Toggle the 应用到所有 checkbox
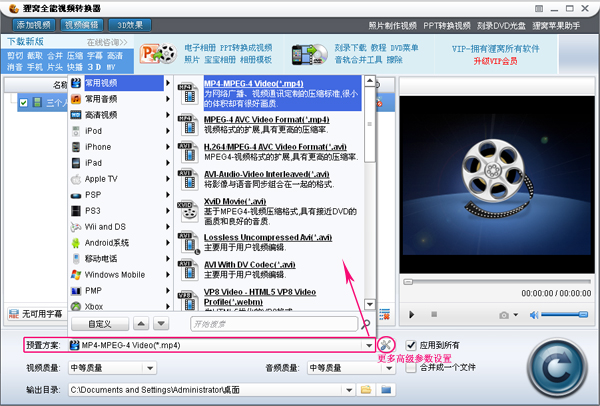Screen dimensions: 600x406 click(x=411, y=345)
